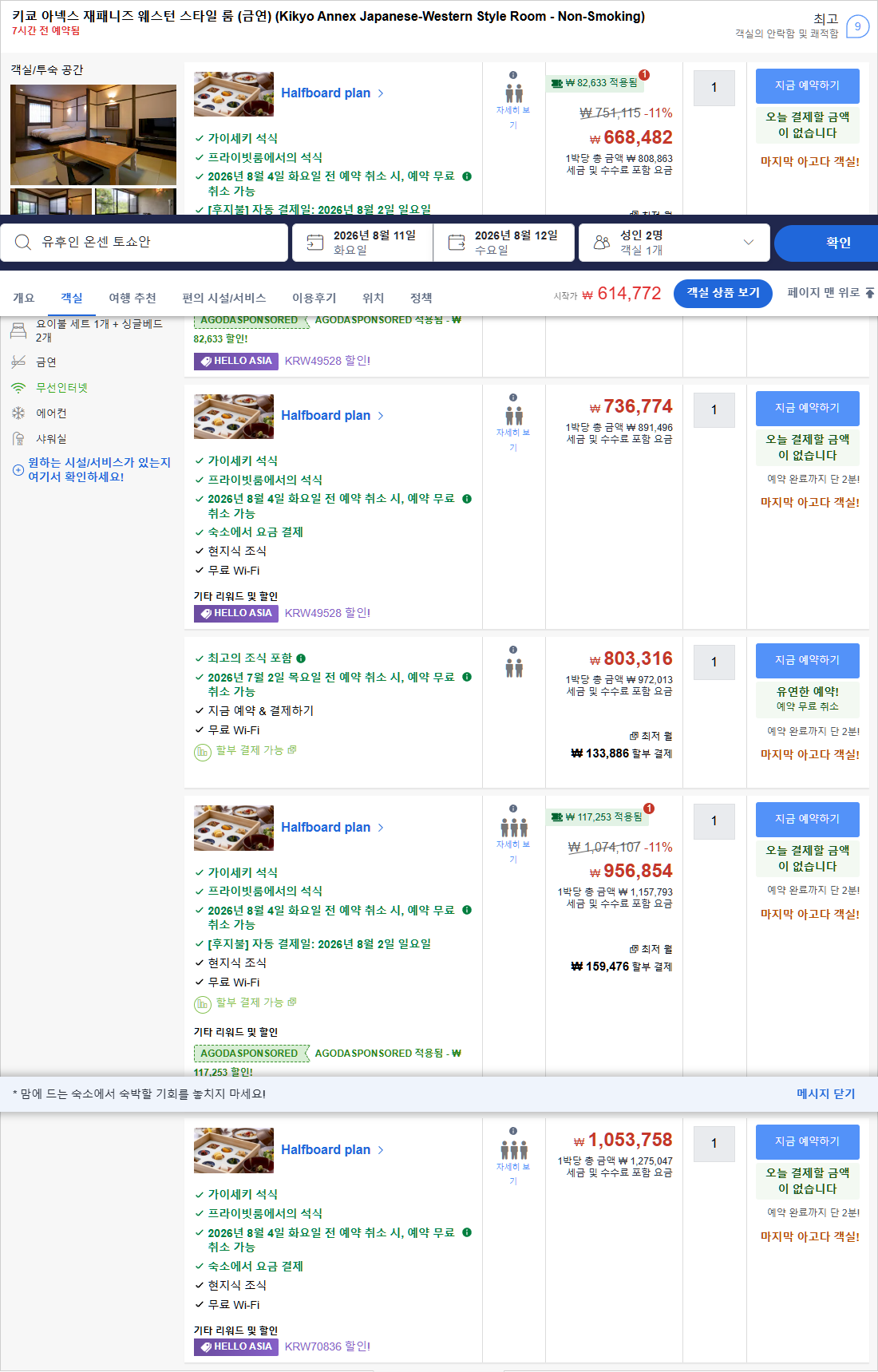The width and height of the screenshot is (878, 1372).
Task: Click the ₩117,253 적용됨 coupon badge
Action: [x=597, y=817]
